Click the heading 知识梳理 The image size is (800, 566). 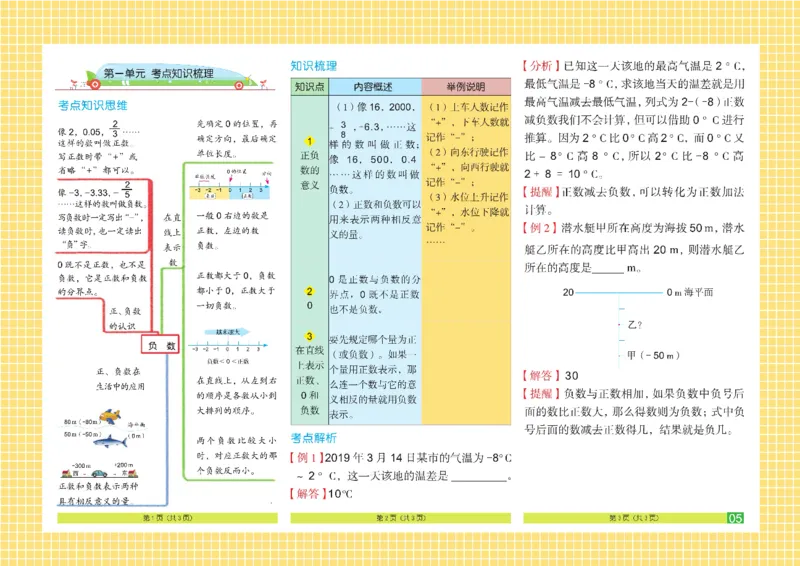tap(314, 66)
